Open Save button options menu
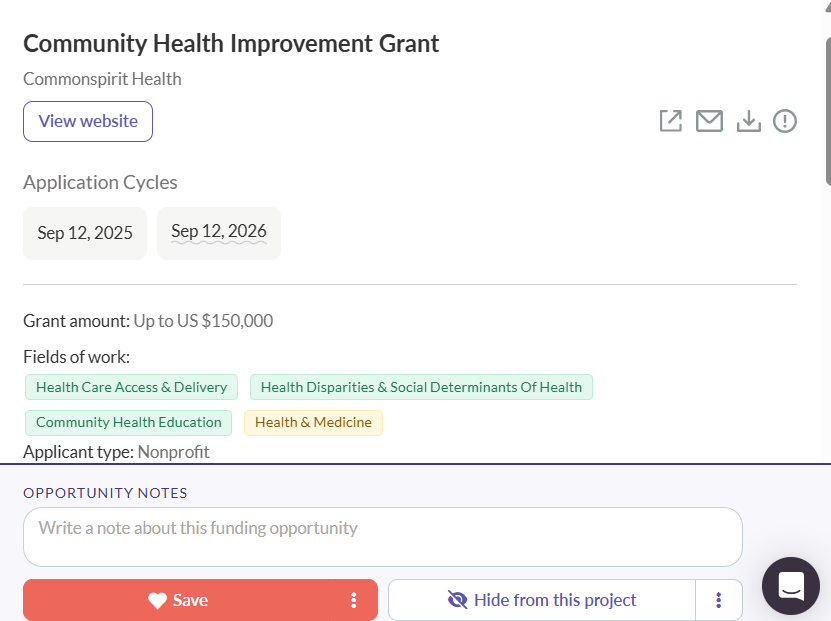The height and width of the screenshot is (621, 831). (x=353, y=600)
